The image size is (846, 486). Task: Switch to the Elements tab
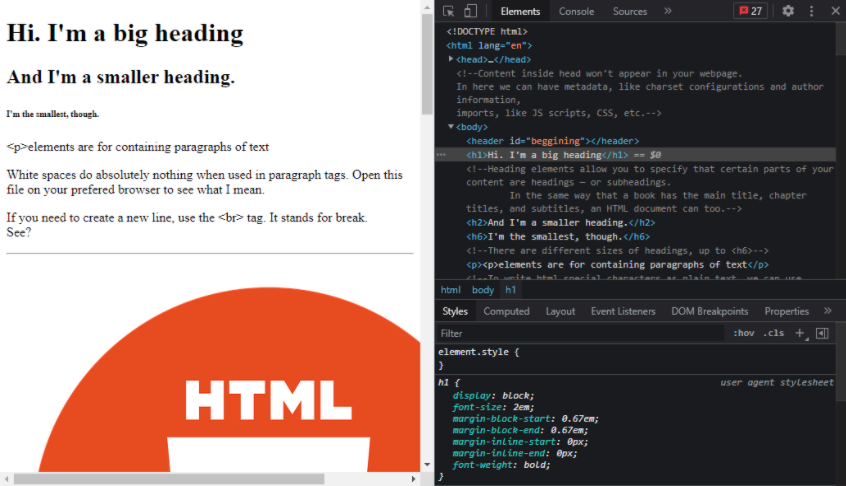click(520, 11)
